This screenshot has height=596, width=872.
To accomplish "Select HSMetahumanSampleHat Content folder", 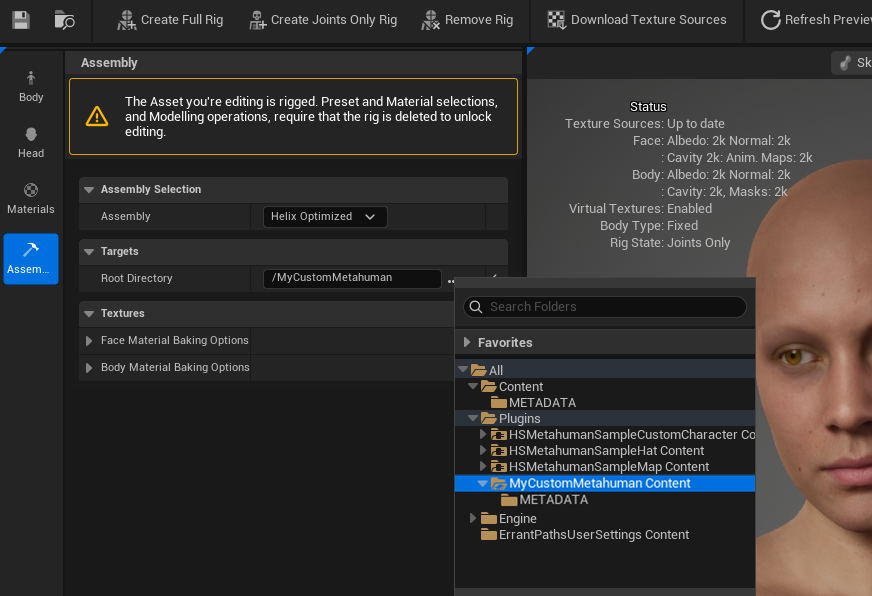I will click(598, 451).
